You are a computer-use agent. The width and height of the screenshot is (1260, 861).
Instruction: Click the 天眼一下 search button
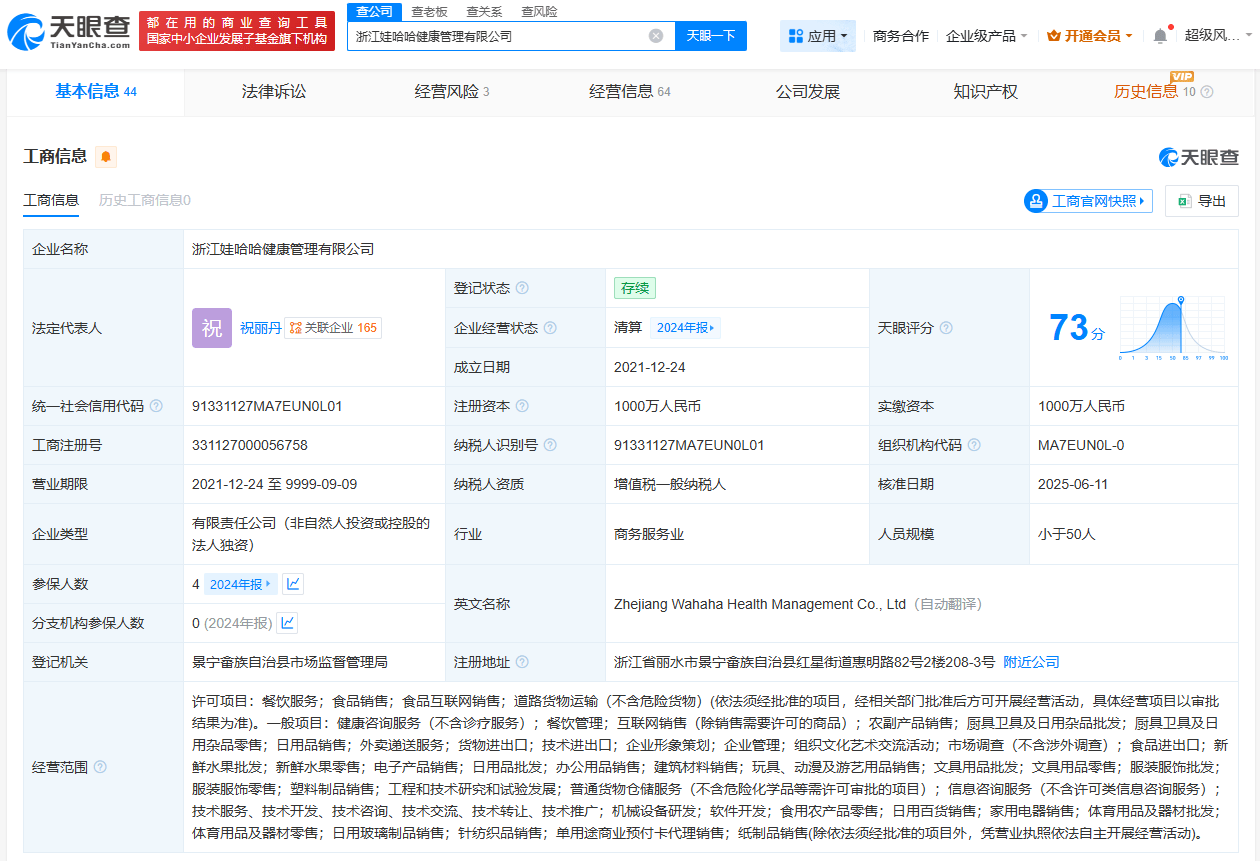coord(709,35)
